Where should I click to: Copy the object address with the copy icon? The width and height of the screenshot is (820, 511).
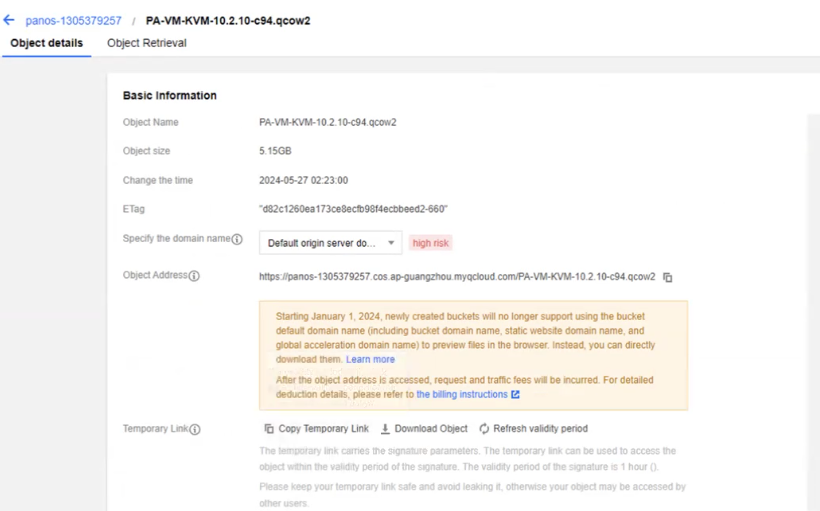coord(668,277)
